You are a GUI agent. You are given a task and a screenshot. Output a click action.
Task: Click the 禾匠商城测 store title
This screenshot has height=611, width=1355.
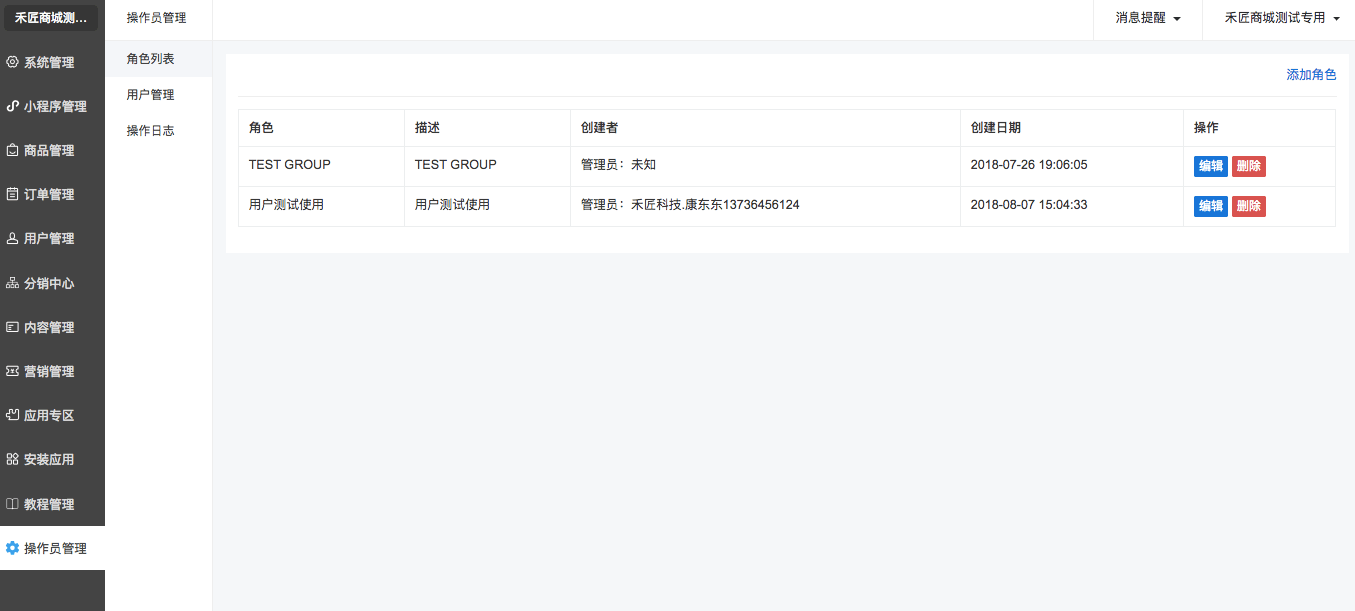(x=51, y=18)
